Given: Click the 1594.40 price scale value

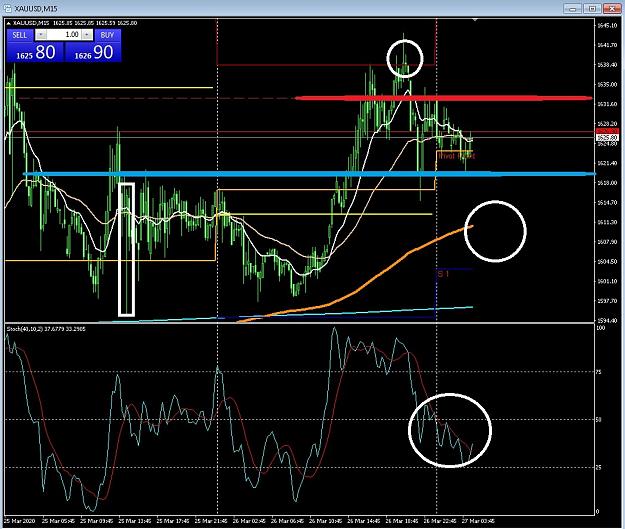Looking at the screenshot, I should point(607,320).
